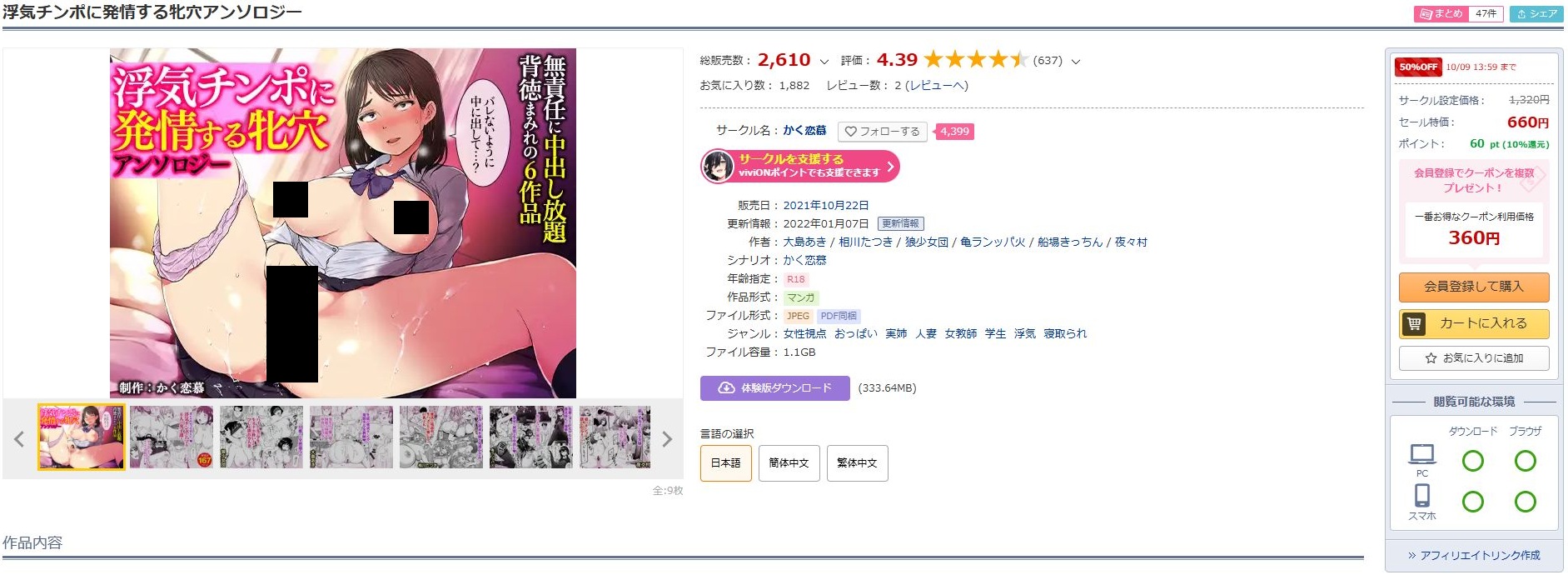Image resolution: width=1568 pixels, height=575 pixels.
Task: Click the 女教師 genre tag
Action: click(x=961, y=334)
